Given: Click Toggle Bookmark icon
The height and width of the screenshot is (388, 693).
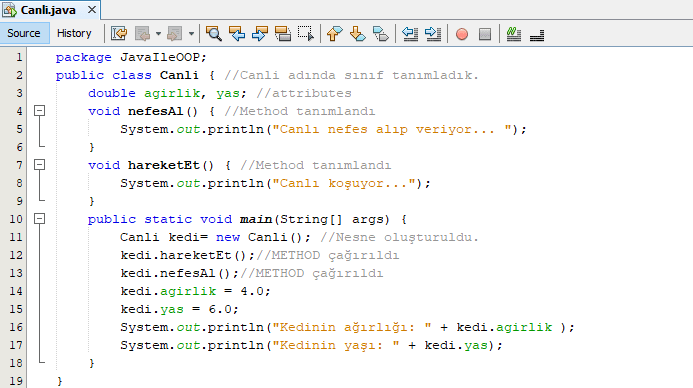Looking at the screenshot, I should [381, 34].
